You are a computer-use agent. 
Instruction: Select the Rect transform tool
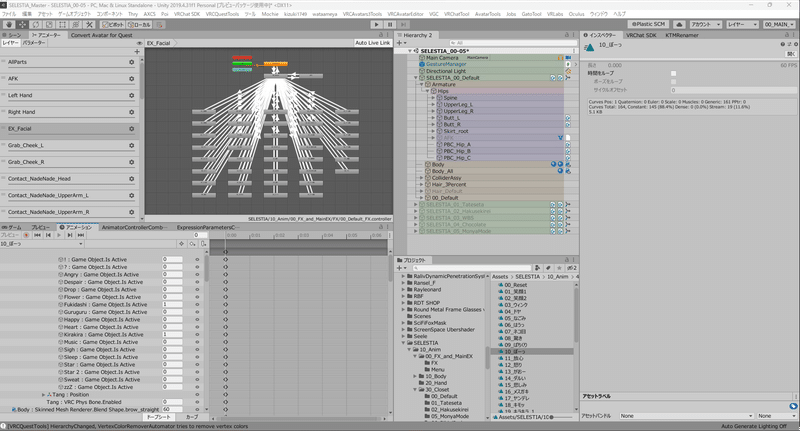pos(62,24)
